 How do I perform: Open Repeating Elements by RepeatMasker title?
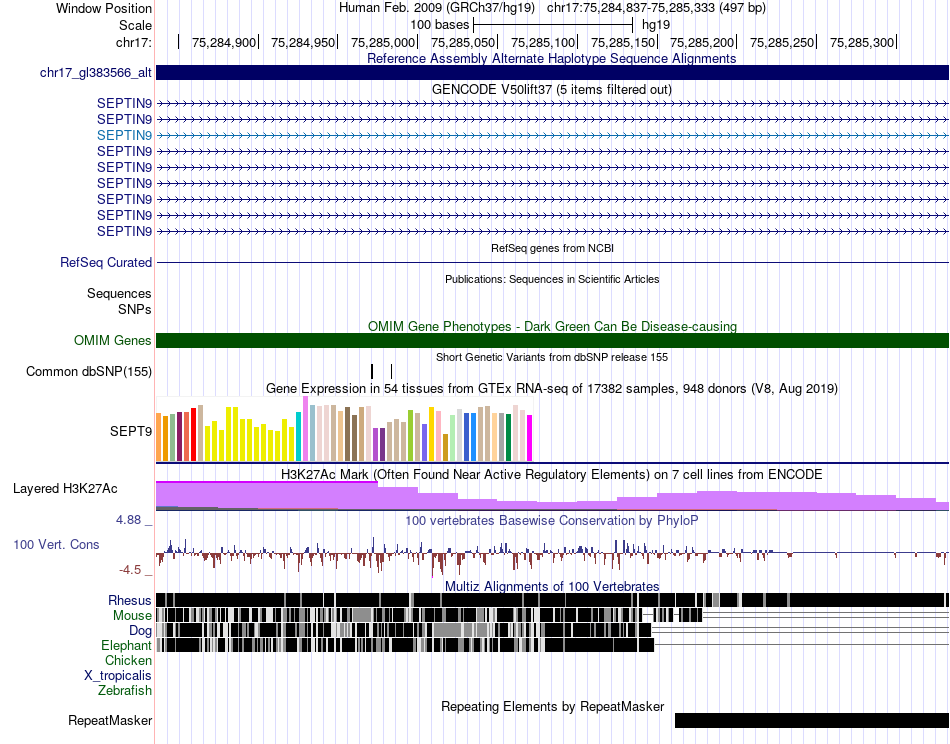(x=553, y=706)
